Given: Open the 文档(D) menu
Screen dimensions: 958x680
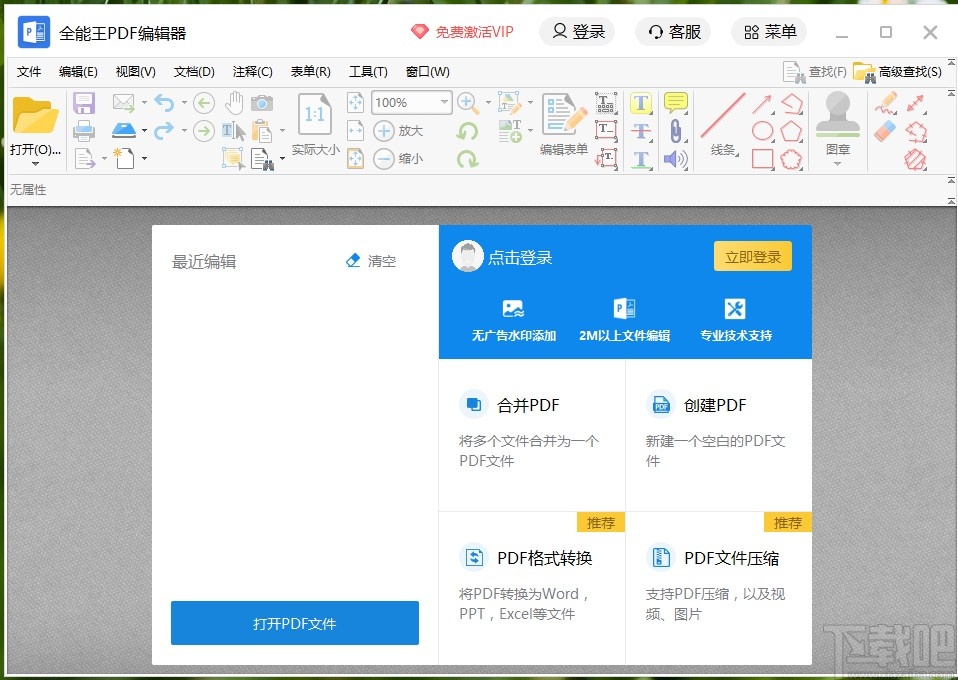Looking at the screenshot, I should coord(194,71).
